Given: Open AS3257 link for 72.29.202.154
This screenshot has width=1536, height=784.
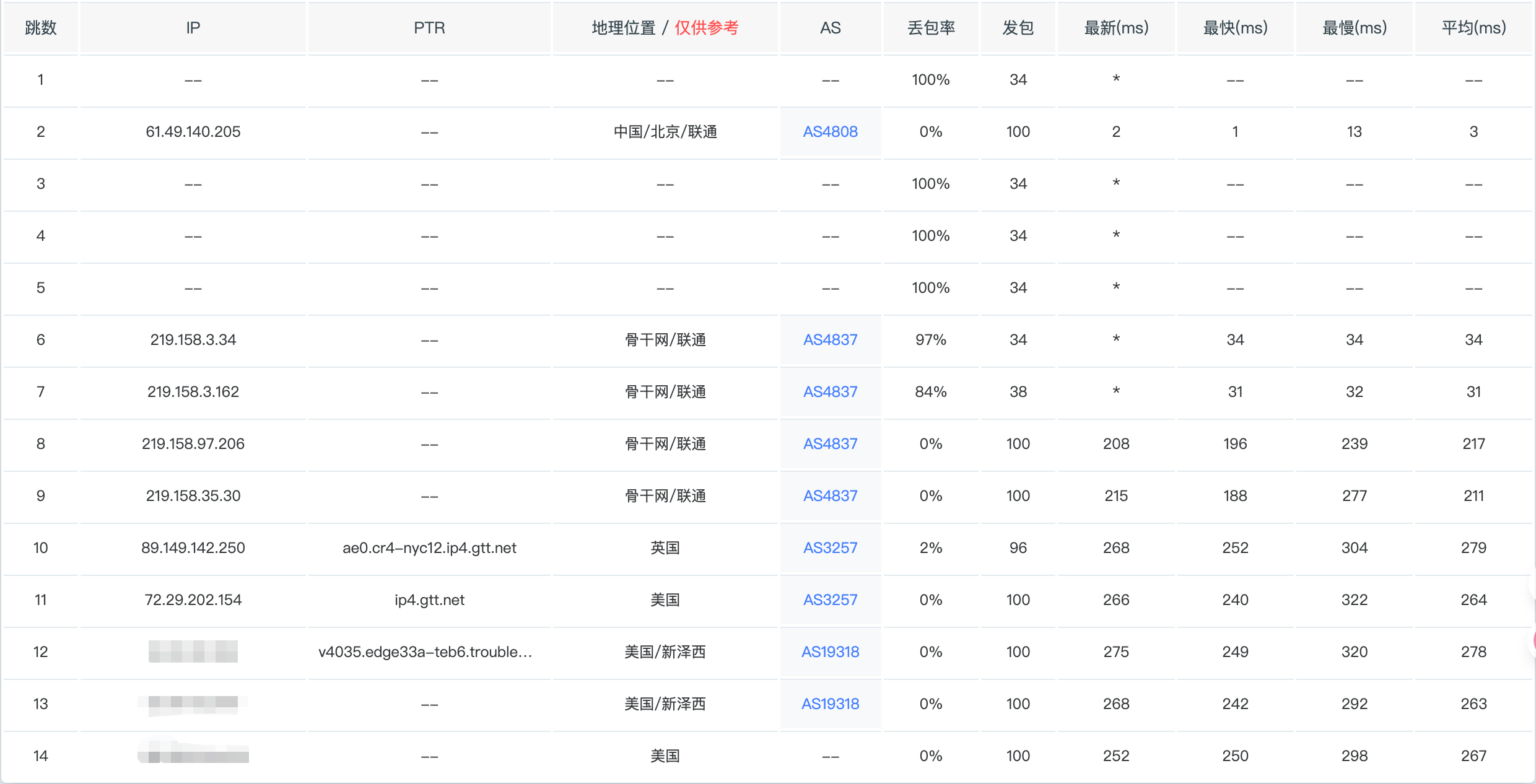Looking at the screenshot, I should tap(830, 600).
